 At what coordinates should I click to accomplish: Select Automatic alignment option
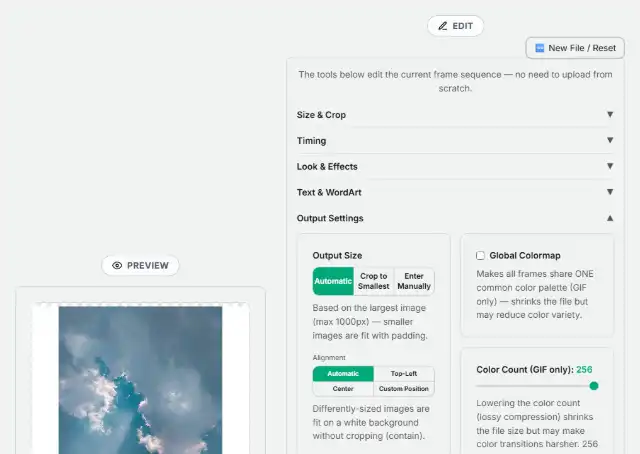[343, 374]
